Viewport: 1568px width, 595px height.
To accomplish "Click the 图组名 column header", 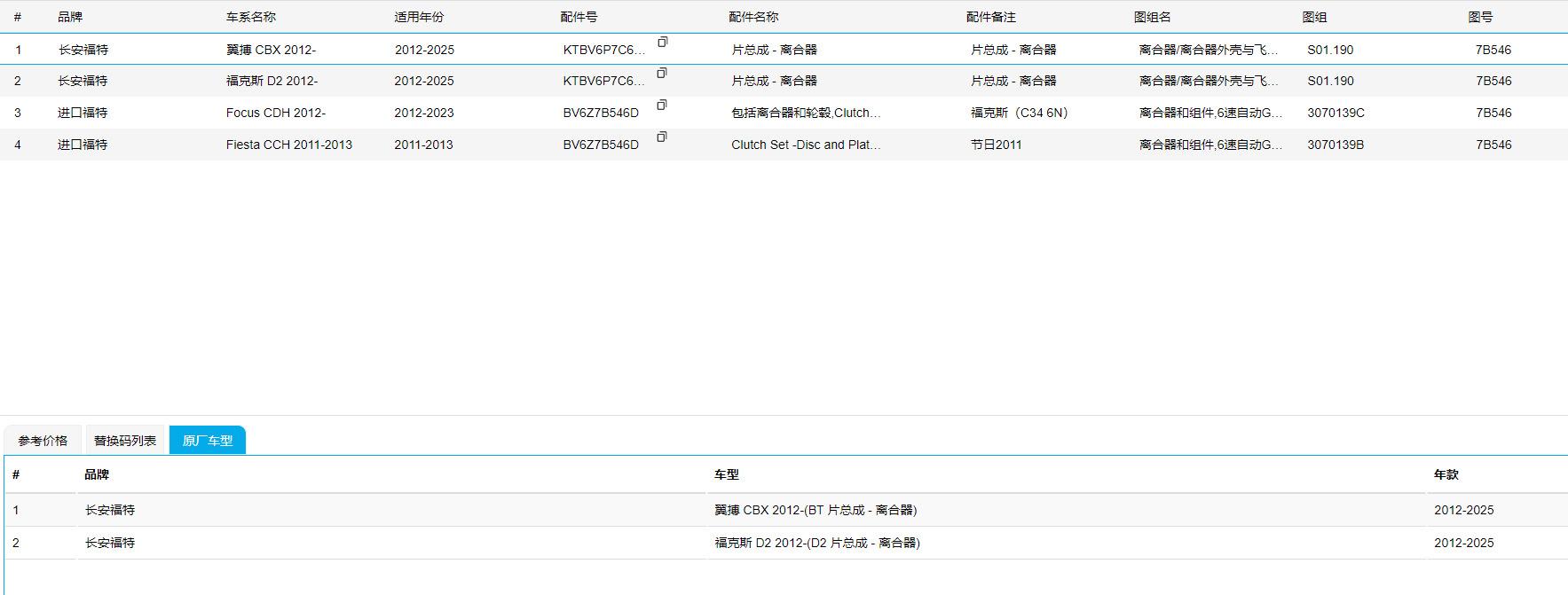I will 1152,17.
